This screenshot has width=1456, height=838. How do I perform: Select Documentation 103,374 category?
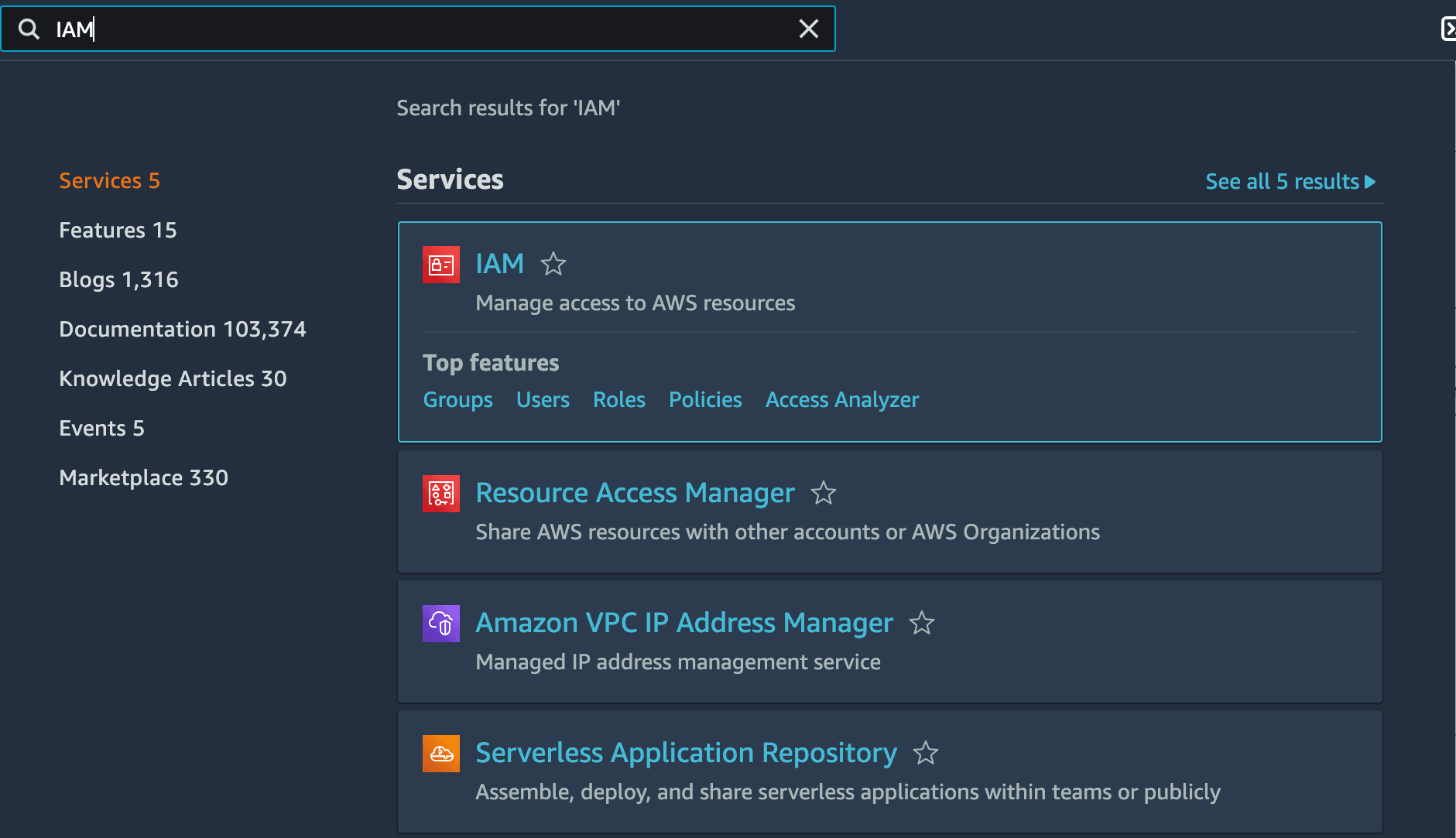click(183, 330)
